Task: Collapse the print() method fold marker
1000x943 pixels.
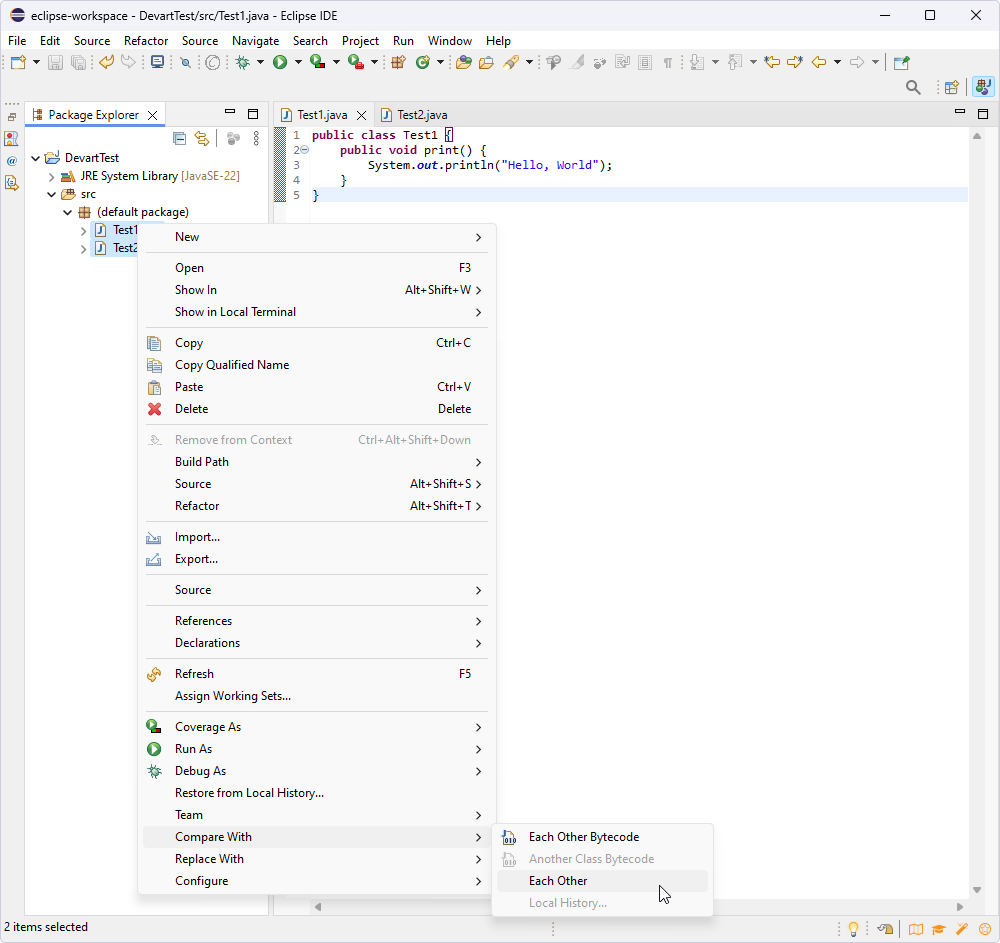Action: pos(305,150)
